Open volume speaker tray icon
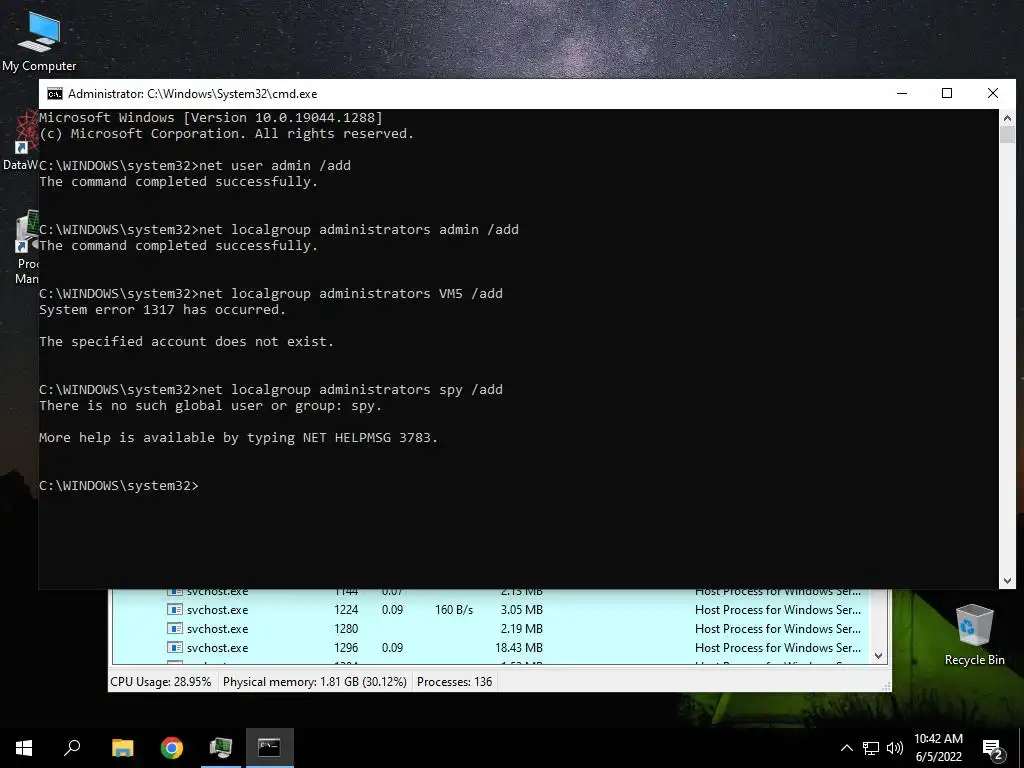1024x768 pixels. pos(895,748)
